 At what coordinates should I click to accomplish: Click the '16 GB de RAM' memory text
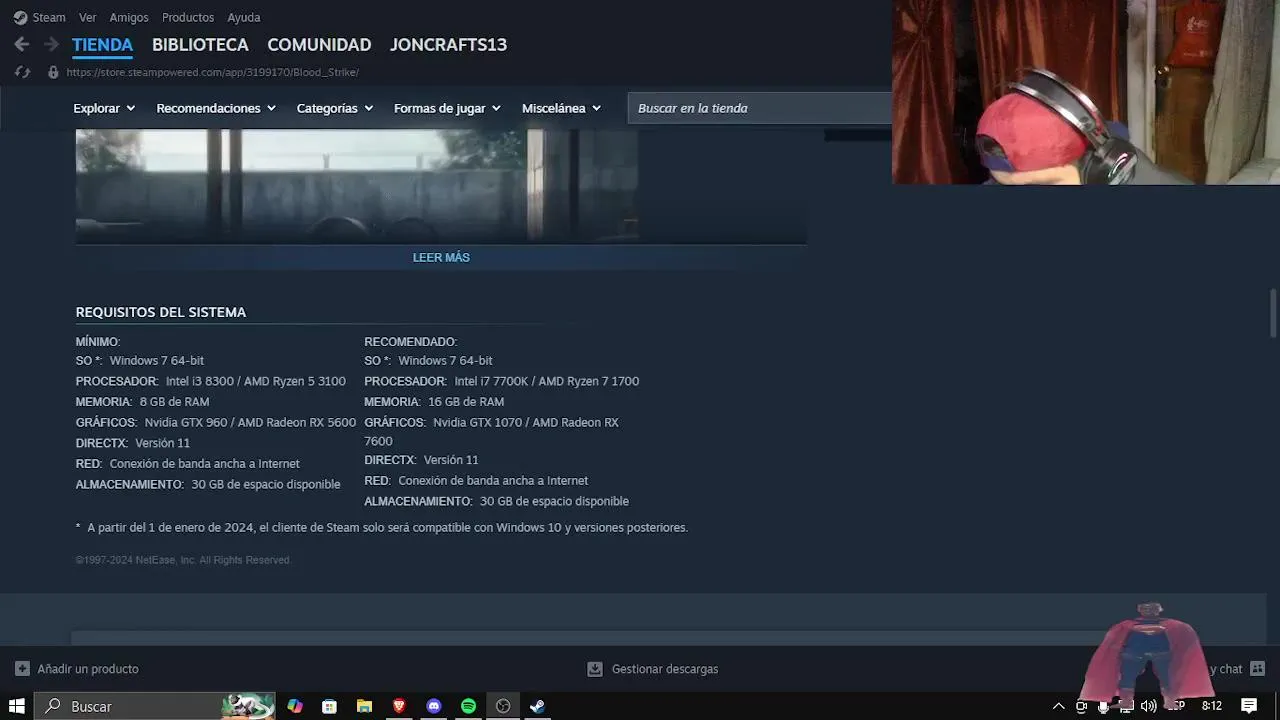pyautogui.click(x=466, y=402)
